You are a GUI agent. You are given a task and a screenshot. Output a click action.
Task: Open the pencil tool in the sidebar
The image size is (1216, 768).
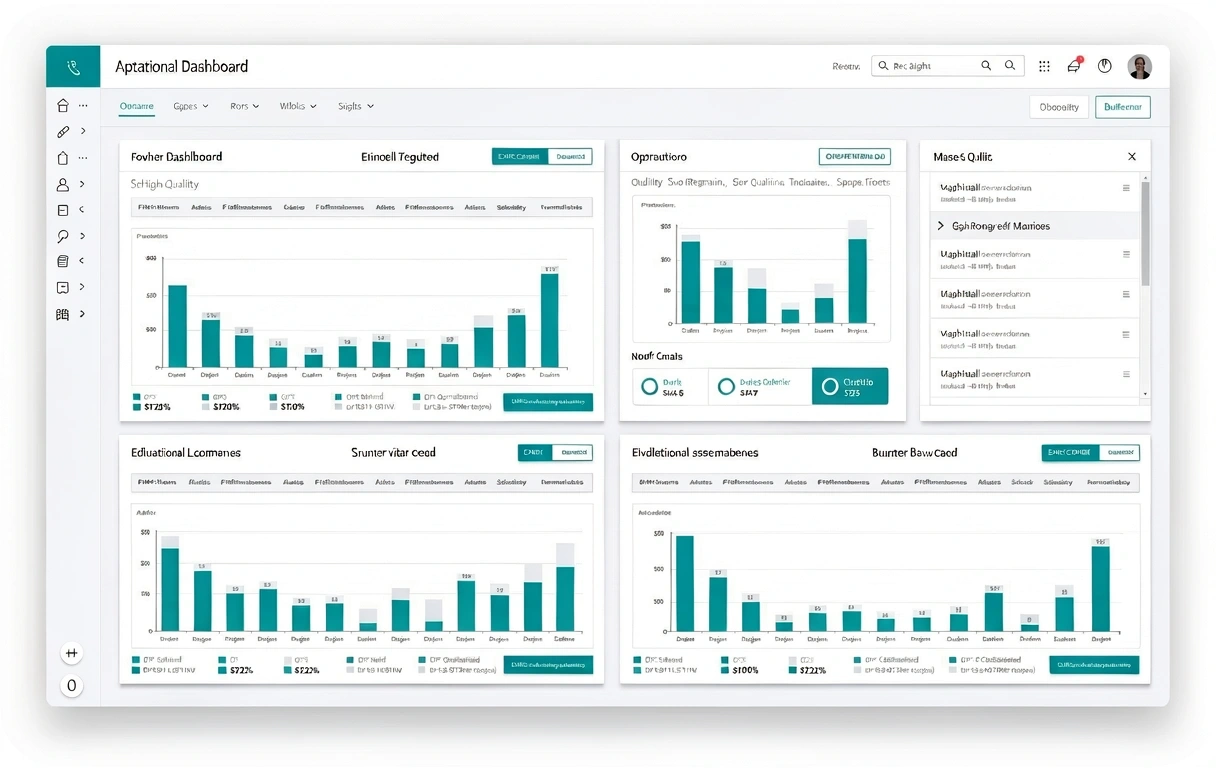click(x=63, y=131)
